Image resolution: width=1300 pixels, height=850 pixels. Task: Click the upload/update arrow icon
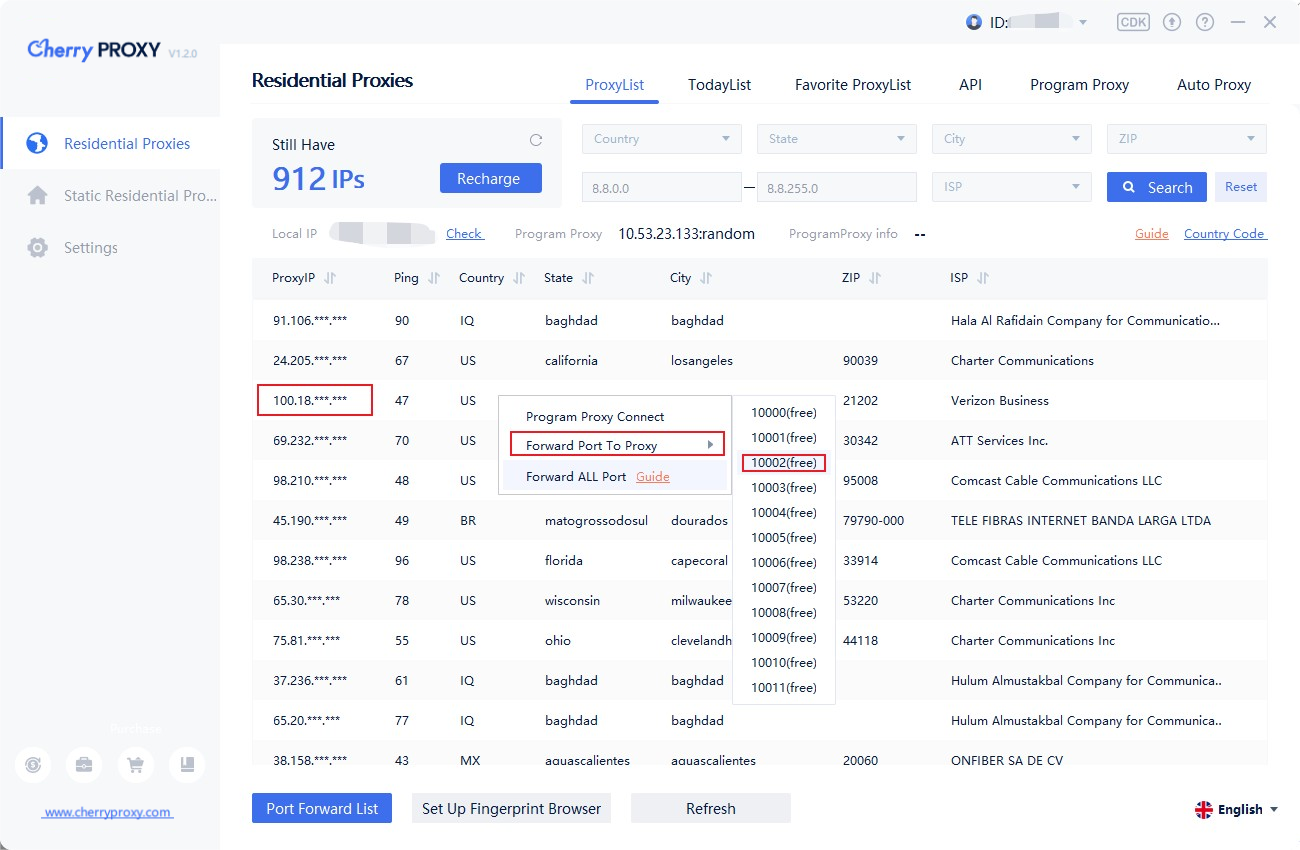pyautogui.click(x=1172, y=22)
